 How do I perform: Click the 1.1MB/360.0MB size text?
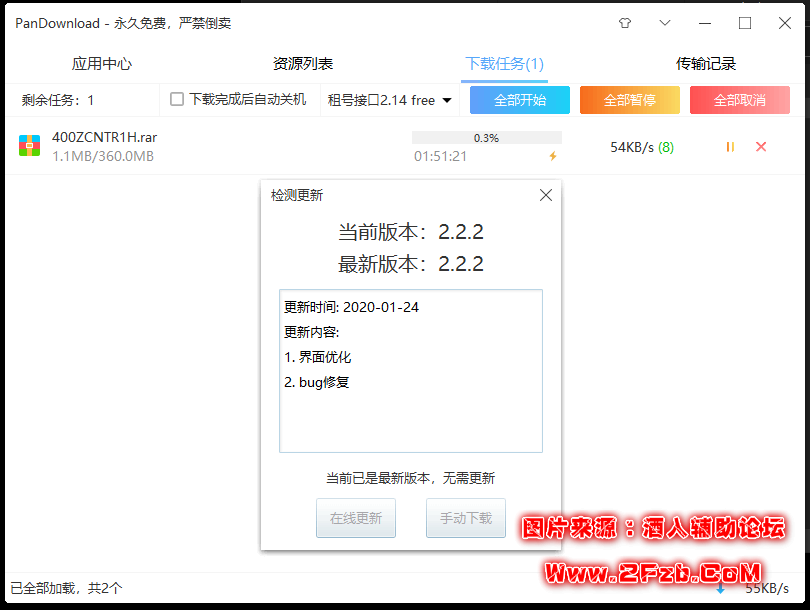tap(103, 156)
